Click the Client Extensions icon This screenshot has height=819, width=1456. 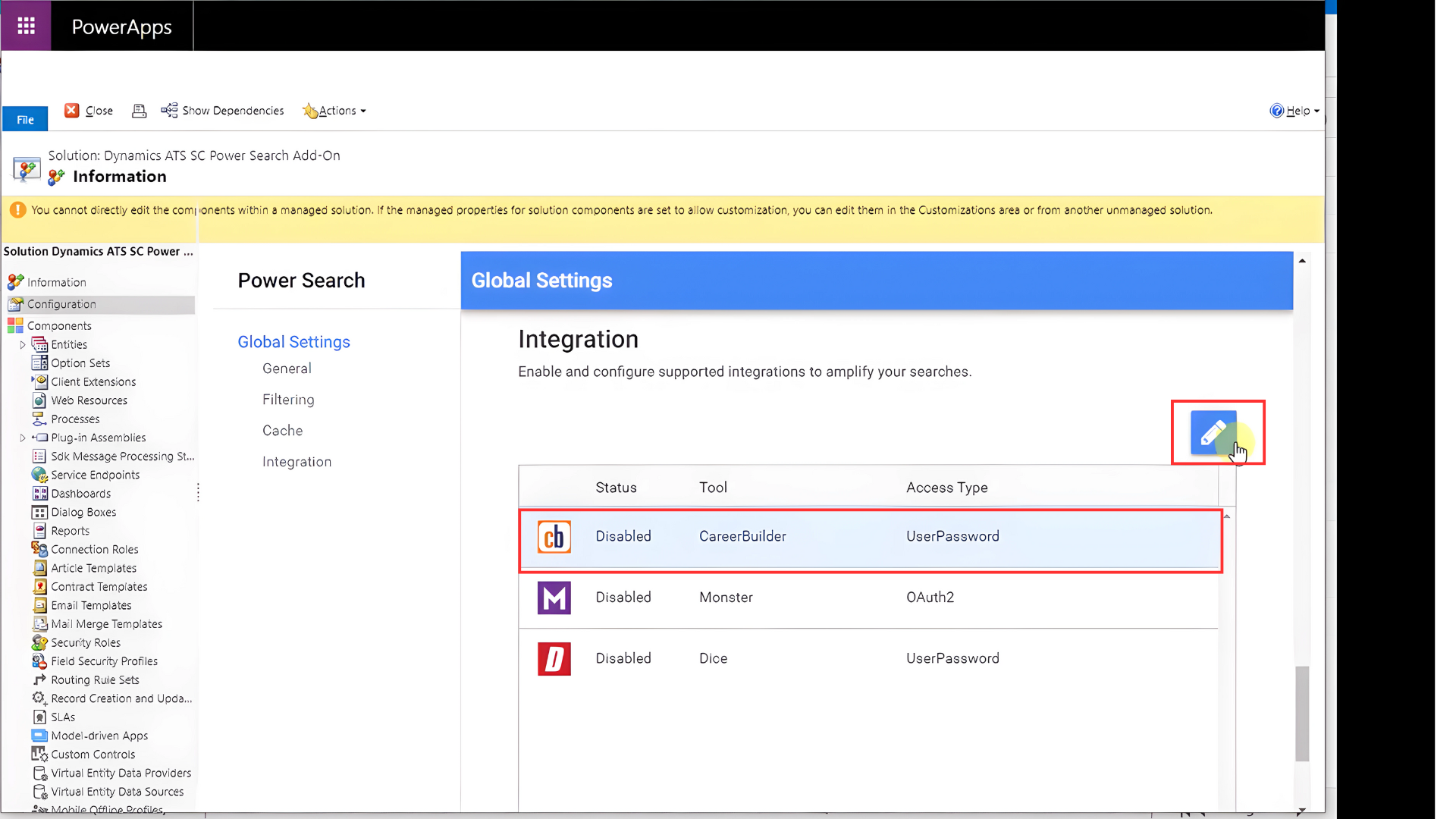click(x=39, y=381)
